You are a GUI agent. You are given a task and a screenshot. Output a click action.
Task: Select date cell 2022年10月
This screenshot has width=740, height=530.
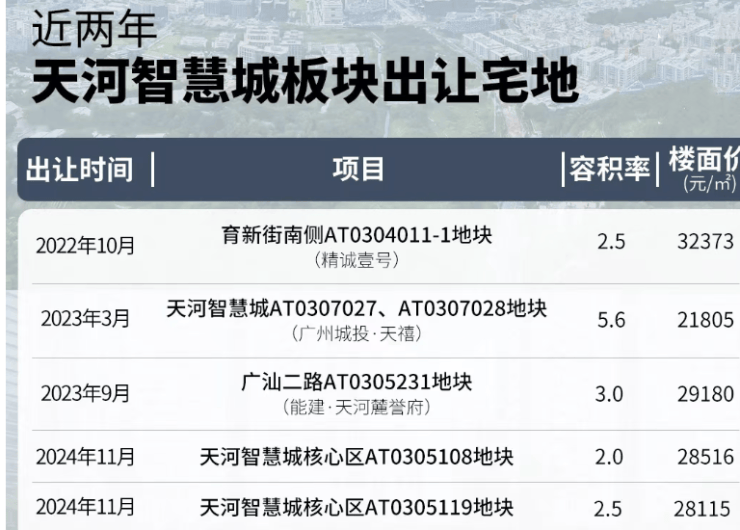tap(85, 245)
